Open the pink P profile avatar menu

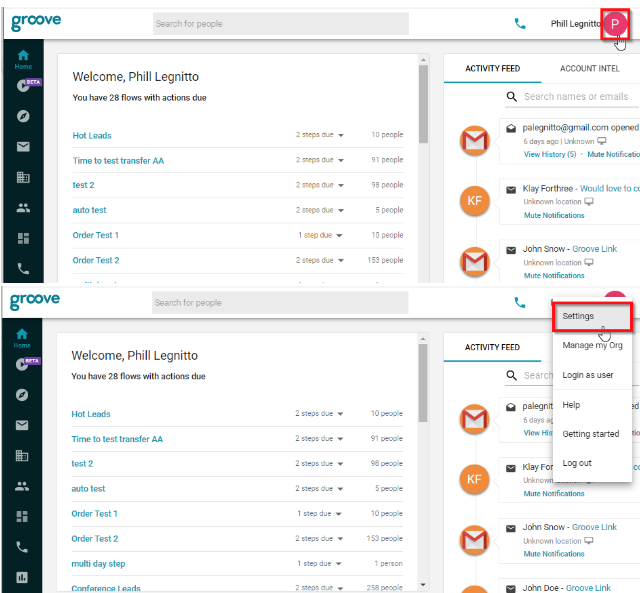coord(615,24)
